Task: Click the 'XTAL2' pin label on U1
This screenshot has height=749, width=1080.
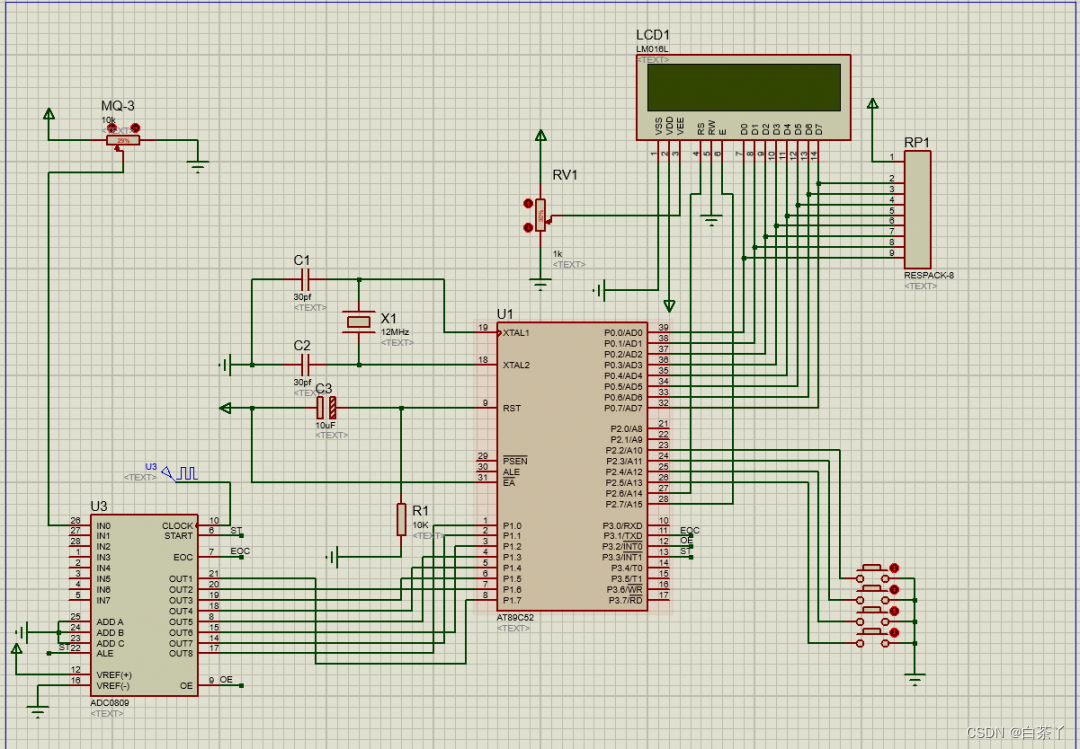Action: [x=516, y=365]
